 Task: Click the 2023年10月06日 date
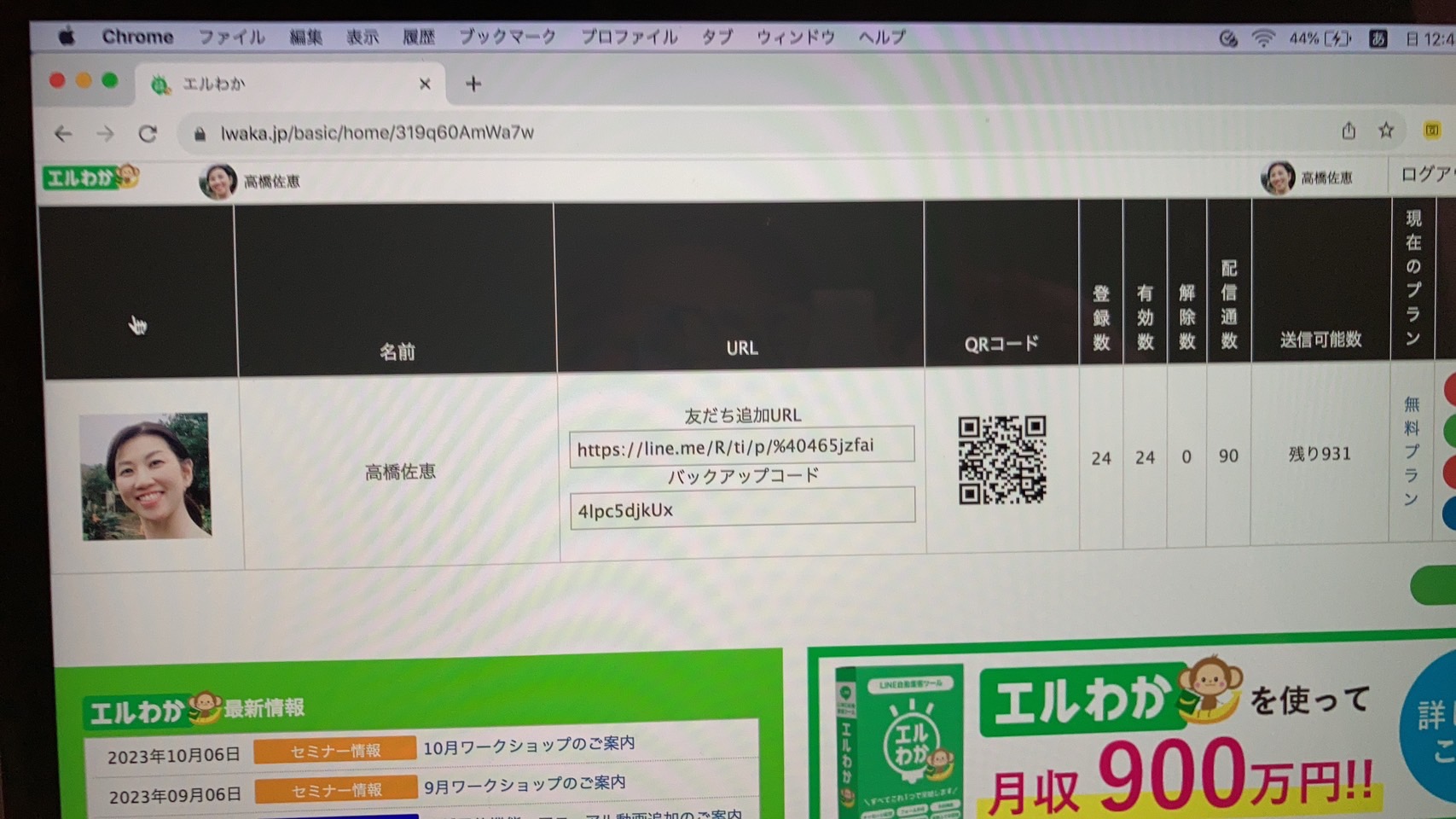(174, 755)
